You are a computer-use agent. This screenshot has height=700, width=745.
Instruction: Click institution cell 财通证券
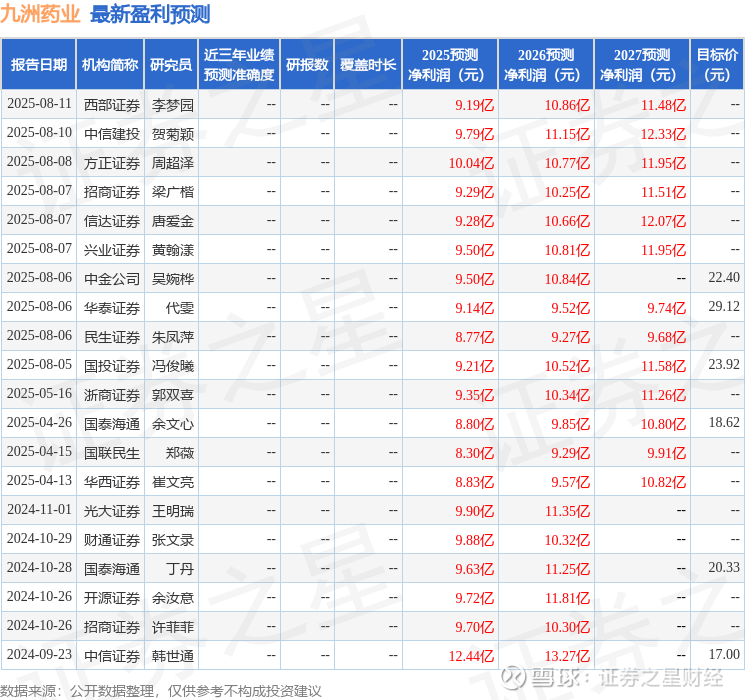pyautogui.click(x=112, y=540)
